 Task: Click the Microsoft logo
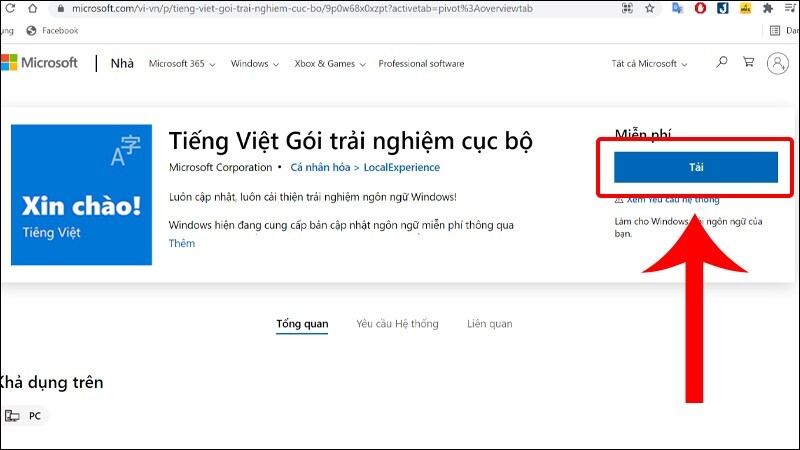pyautogui.click(x=39, y=63)
